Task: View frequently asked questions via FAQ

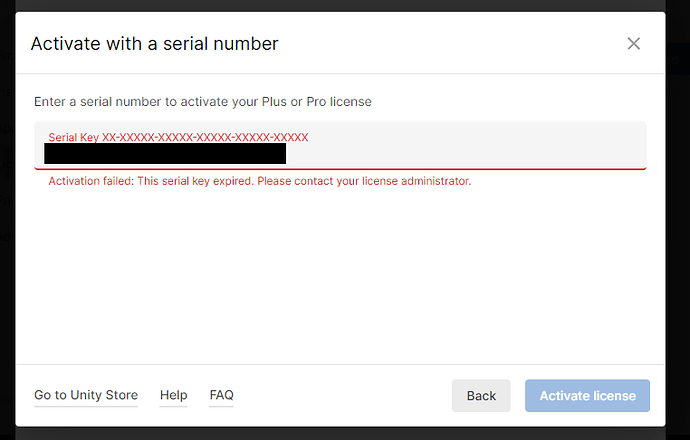Action: [221, 395]
